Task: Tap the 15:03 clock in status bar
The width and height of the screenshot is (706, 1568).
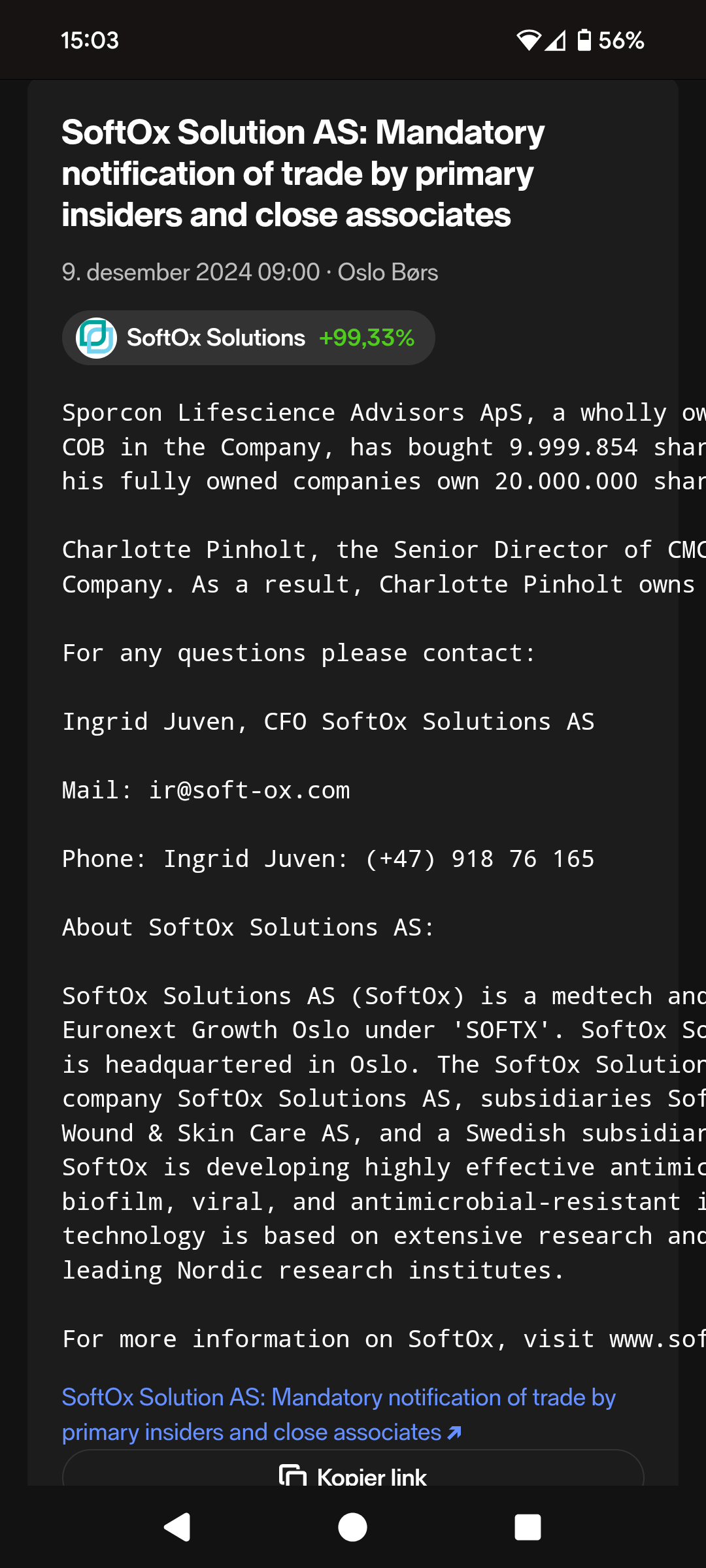Action: tap(90, 41)
